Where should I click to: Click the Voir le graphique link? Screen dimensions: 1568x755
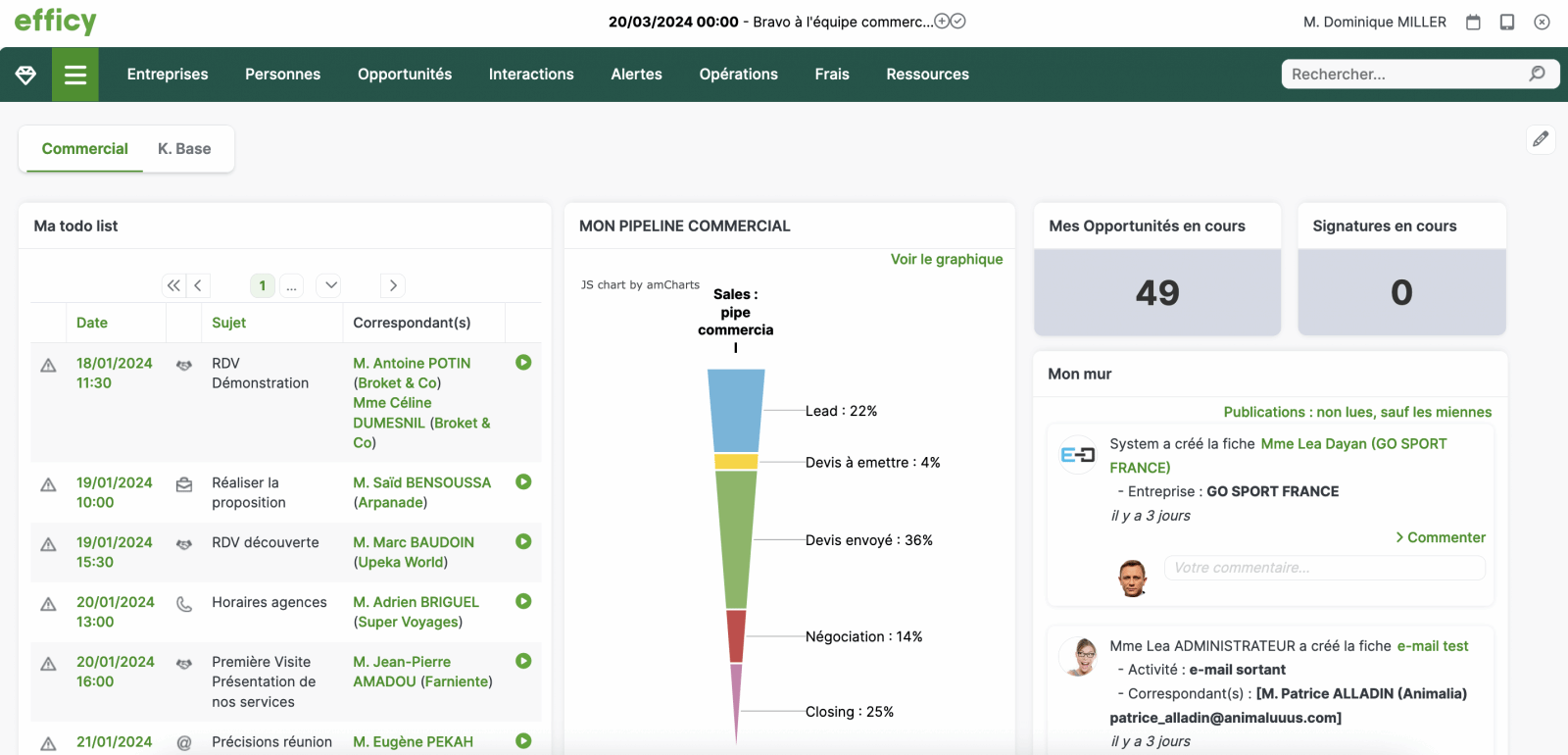(946, 259)
